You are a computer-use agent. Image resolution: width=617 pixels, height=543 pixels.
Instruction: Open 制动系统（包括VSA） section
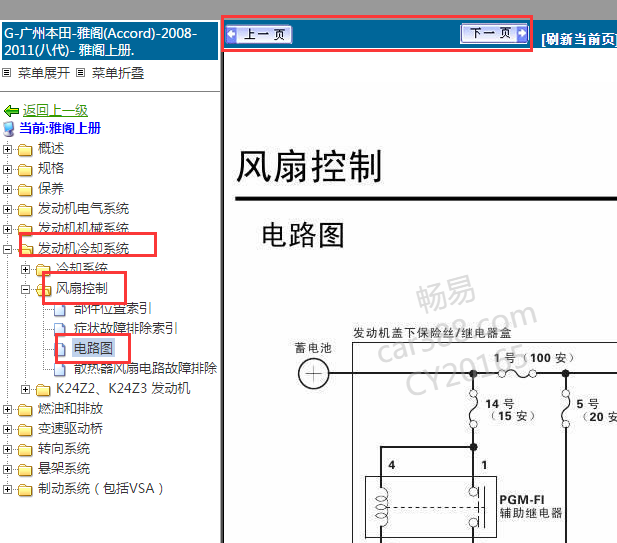click(x=100, y=489)
